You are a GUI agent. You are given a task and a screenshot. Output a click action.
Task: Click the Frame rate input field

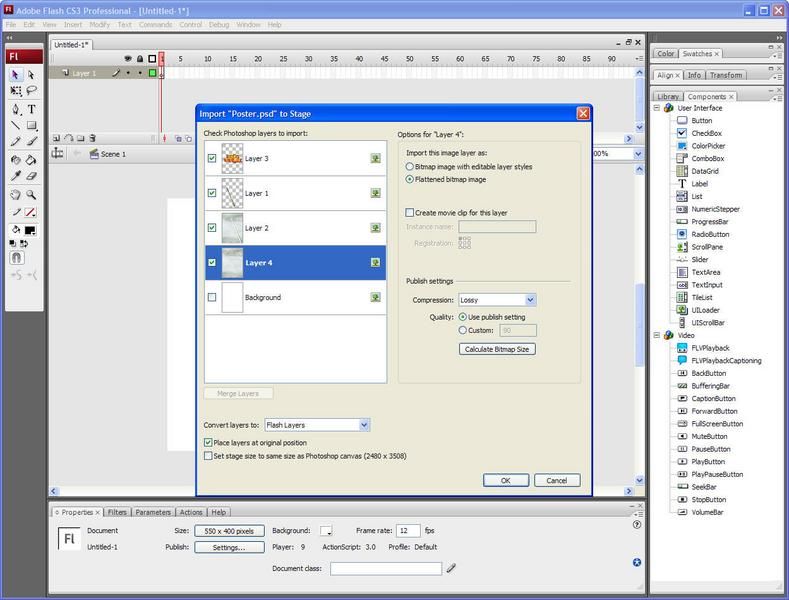click(x=408, y=531)
